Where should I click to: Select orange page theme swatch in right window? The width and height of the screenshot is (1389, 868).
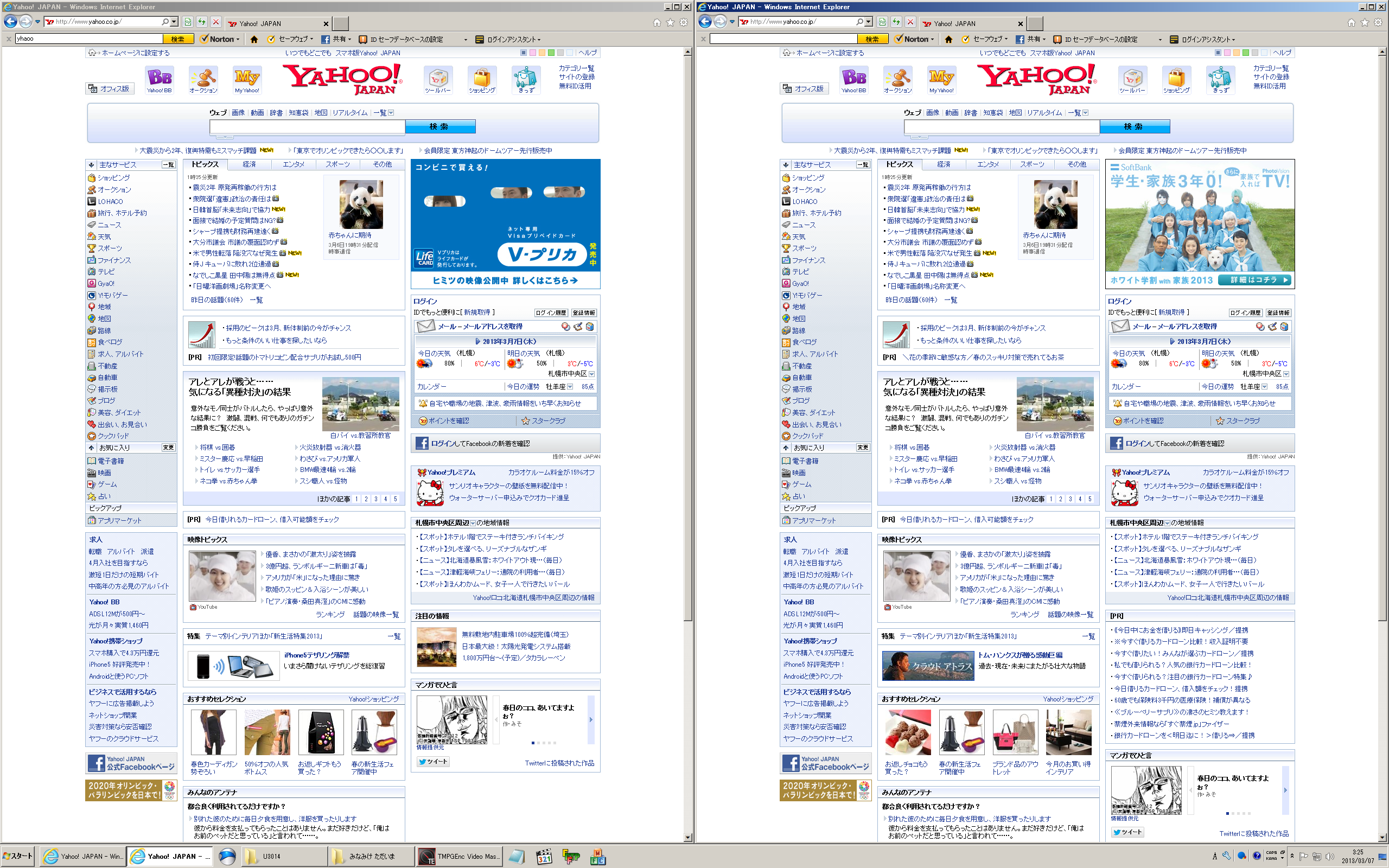click(1236, 53)
